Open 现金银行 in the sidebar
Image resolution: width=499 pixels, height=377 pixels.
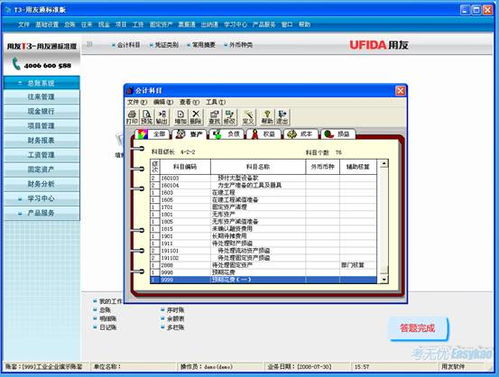click(x=41, y=111)
